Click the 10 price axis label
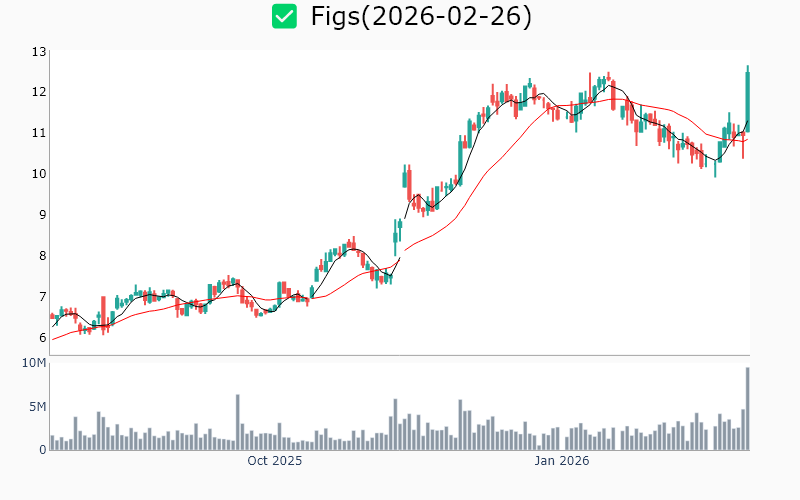The height and width of the screenshot is (500, 800). [39, 174]
